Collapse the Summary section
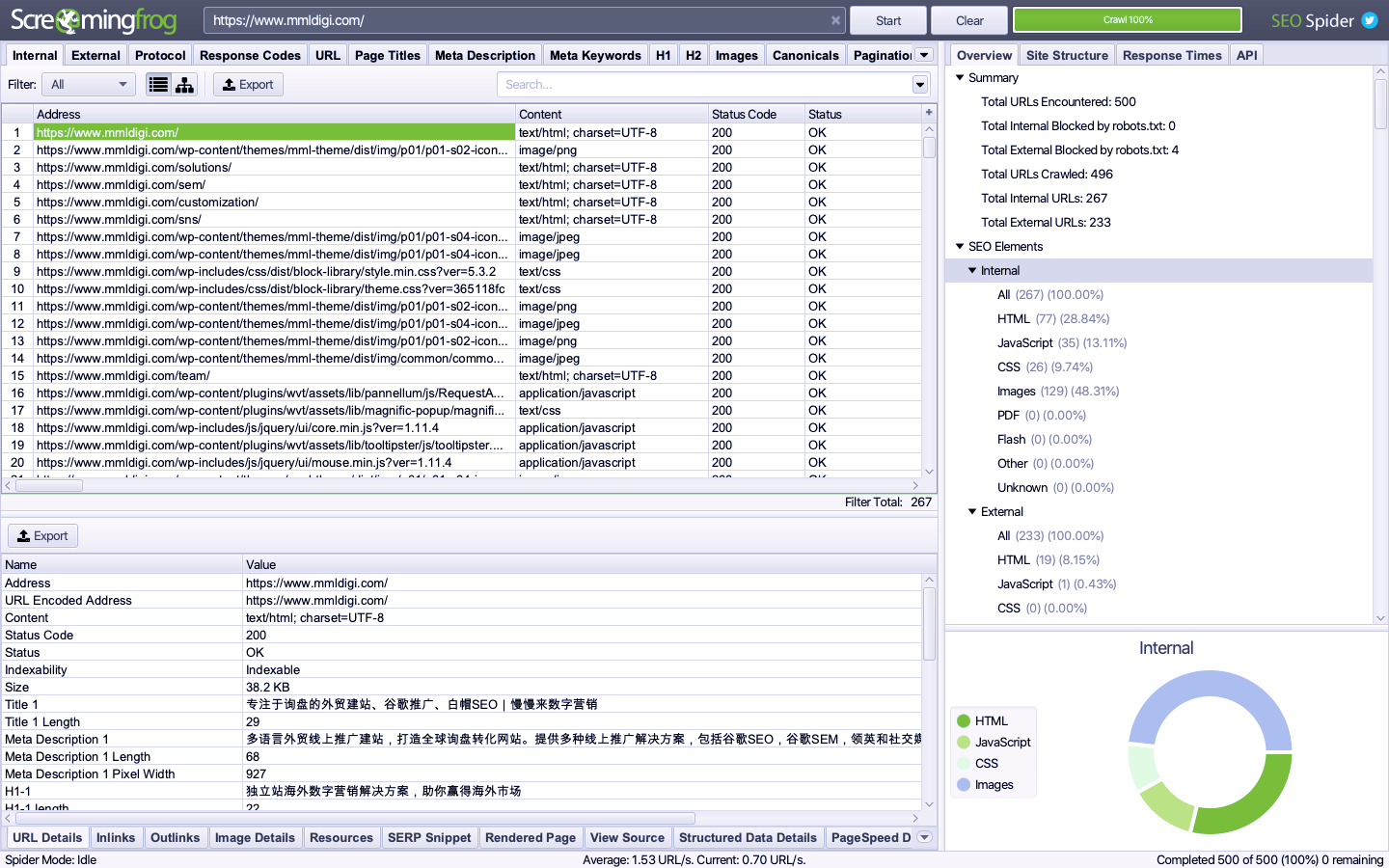Image resolution: width=1389 pixels, height=868 pixels. click(x=960, y=78)
